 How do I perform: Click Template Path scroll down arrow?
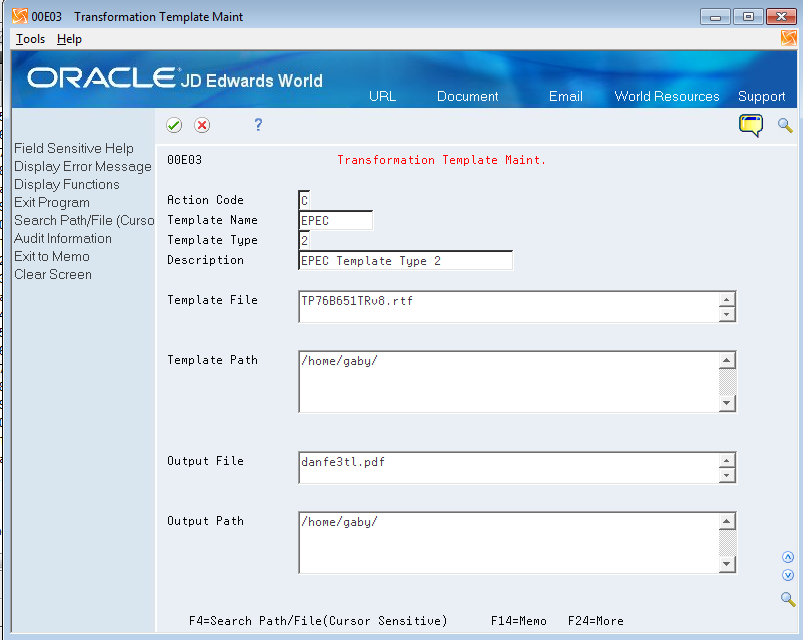[727, 403]
